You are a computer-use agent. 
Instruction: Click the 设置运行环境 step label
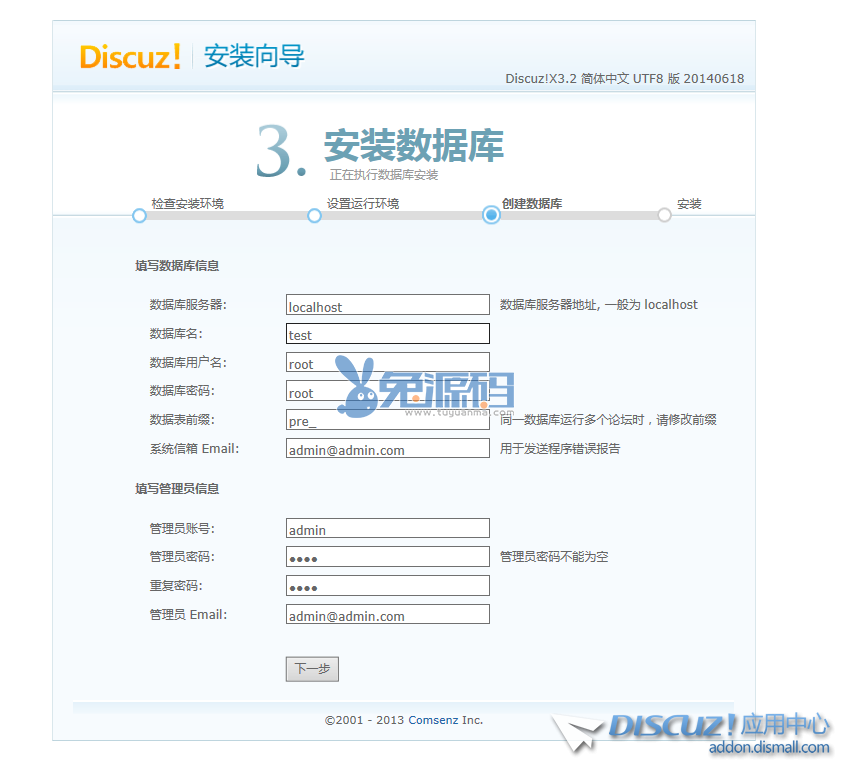click(x=363, y=204)
